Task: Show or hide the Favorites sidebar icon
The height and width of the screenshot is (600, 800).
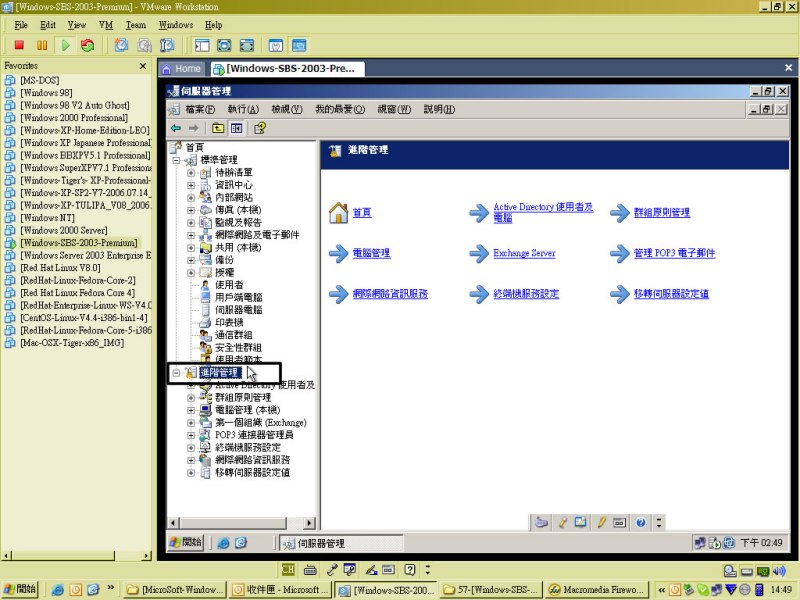Action: click(x=202, y=45)
